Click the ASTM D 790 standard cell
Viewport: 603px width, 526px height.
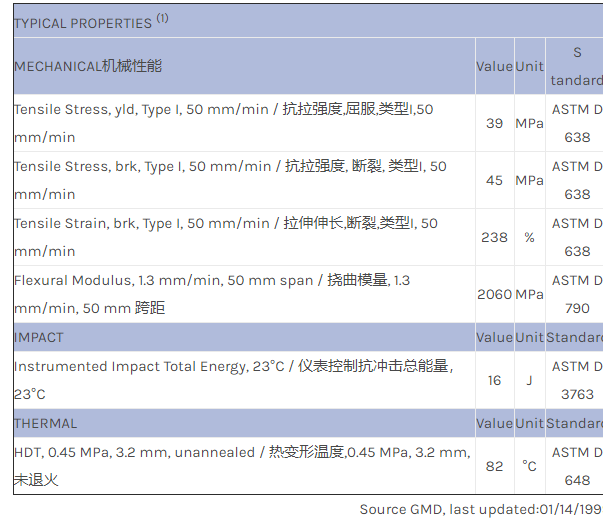click(x=576, y=294)
